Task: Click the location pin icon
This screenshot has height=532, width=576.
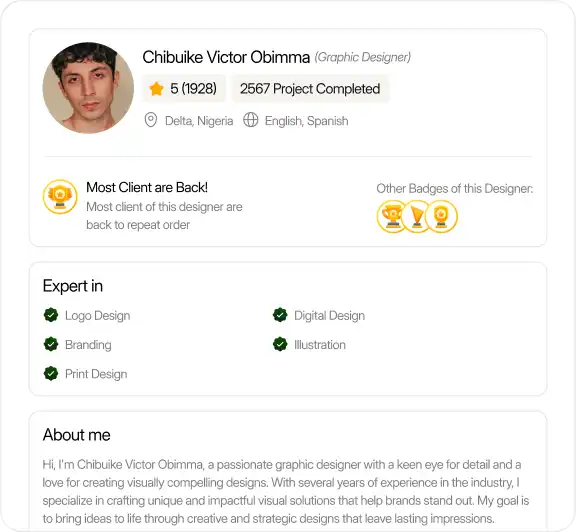Action: [x=151, y=120]
